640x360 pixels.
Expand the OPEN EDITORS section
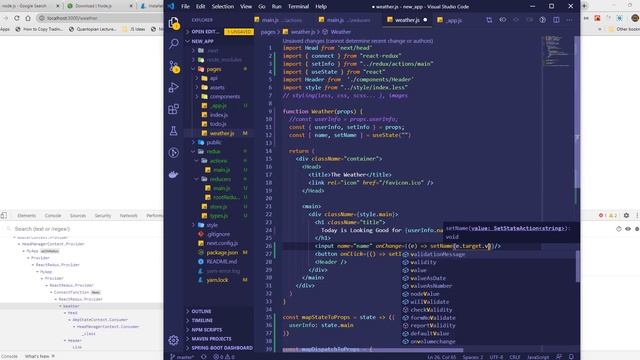204,31
